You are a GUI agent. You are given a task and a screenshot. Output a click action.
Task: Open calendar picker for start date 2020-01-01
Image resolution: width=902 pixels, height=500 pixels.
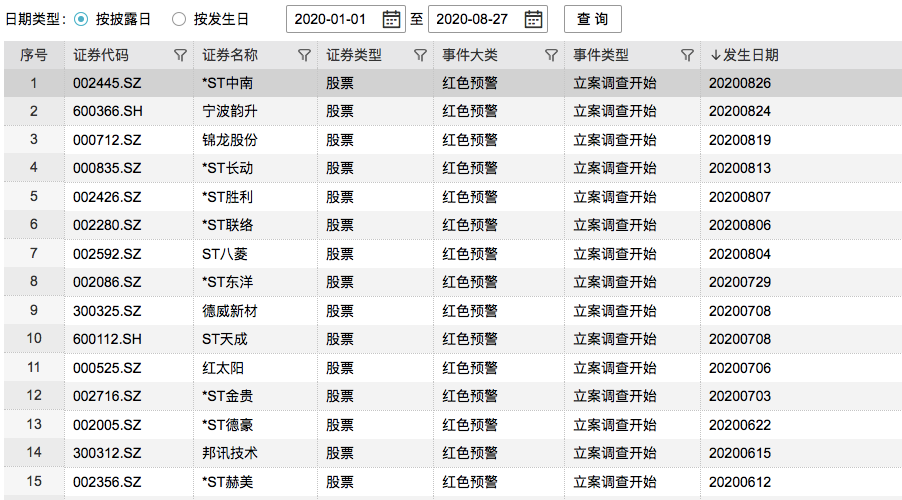(x=391, y=19)
